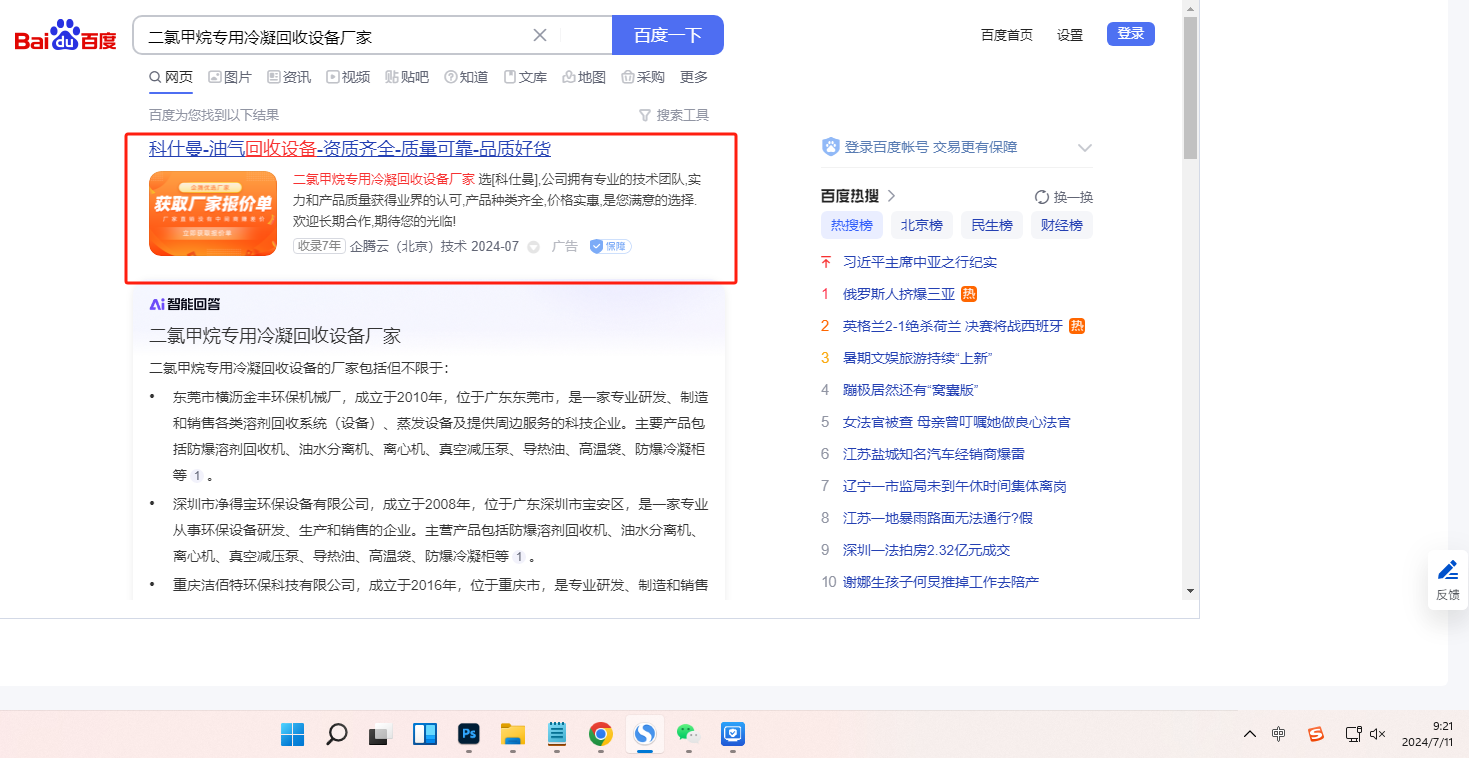This screenshot has height=758, width=1469.
Task: Open Windows taskbar search
Action: (337, 734)
